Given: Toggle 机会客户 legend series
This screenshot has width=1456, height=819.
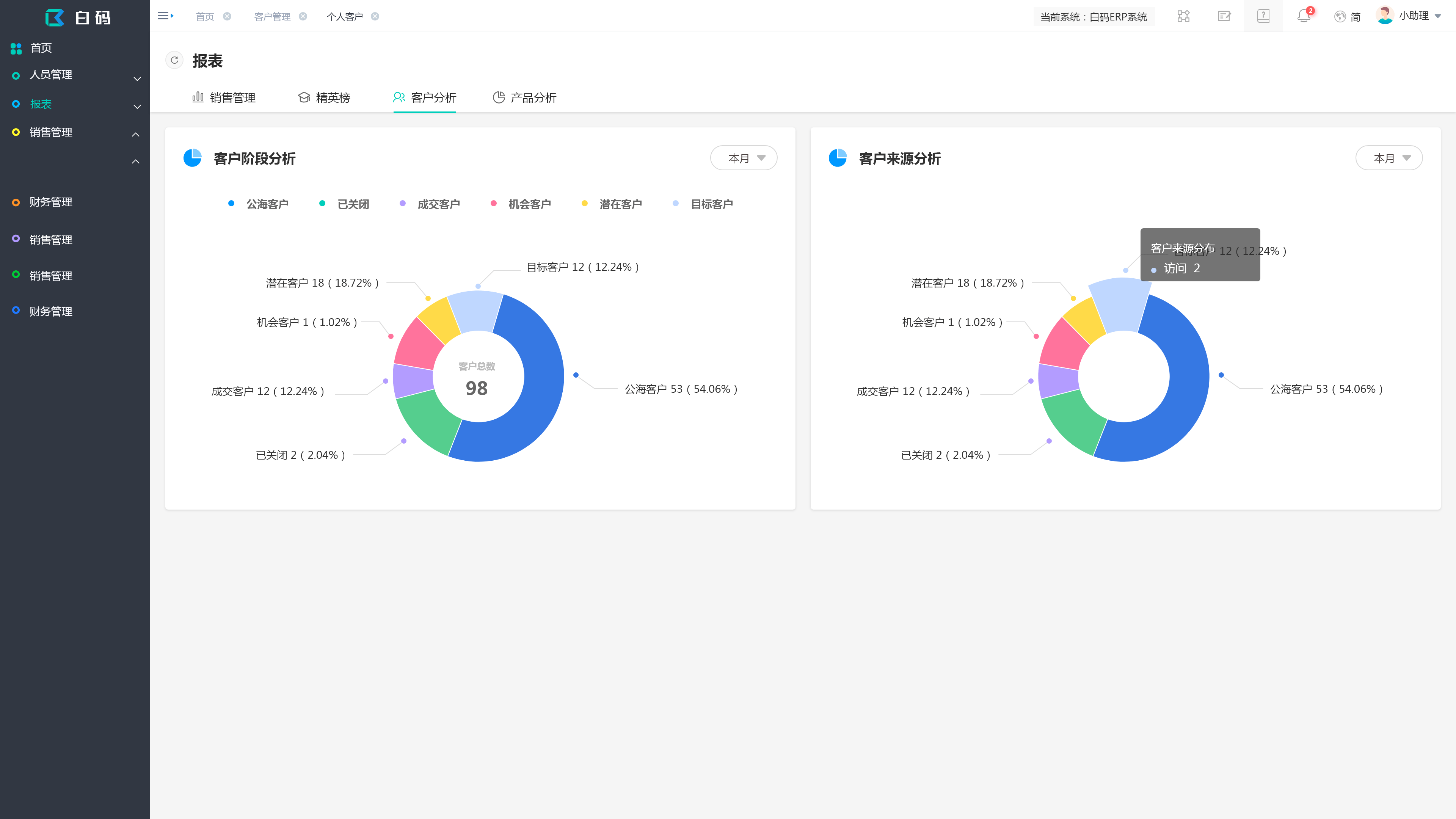Looking at the screenshot, I should [521, 204].
